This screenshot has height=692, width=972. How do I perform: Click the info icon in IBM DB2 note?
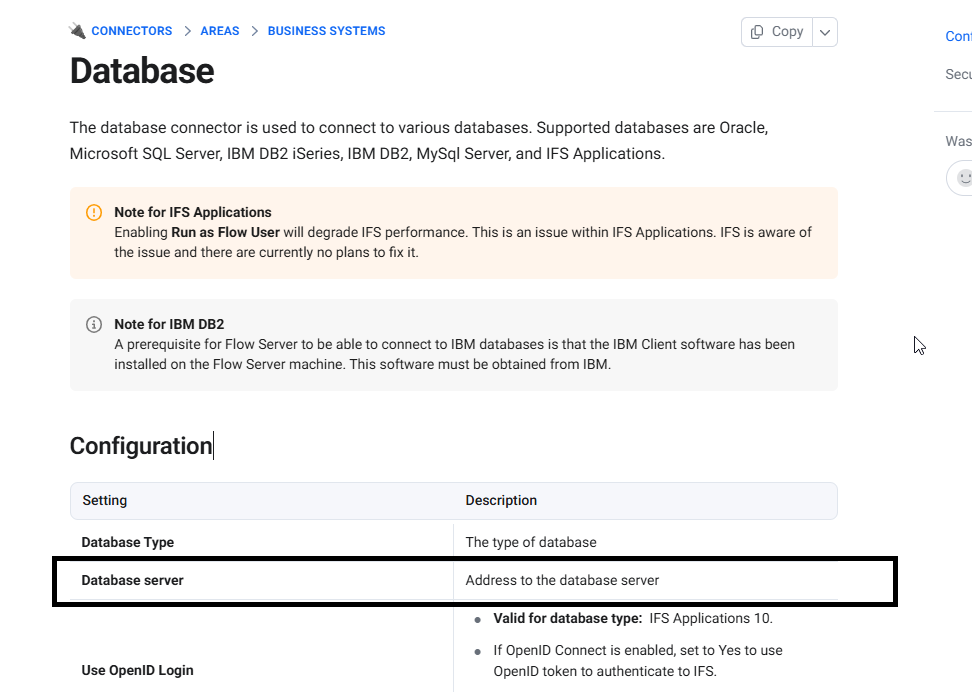tap(94, 324)
